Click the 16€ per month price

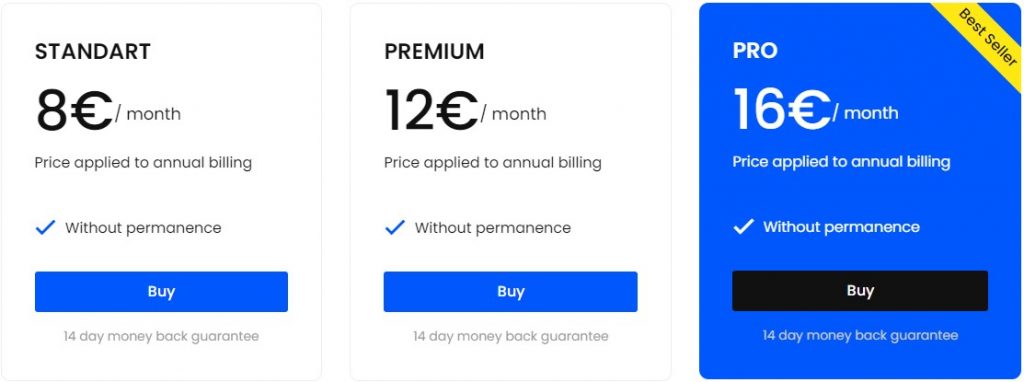tap(815, 110)
